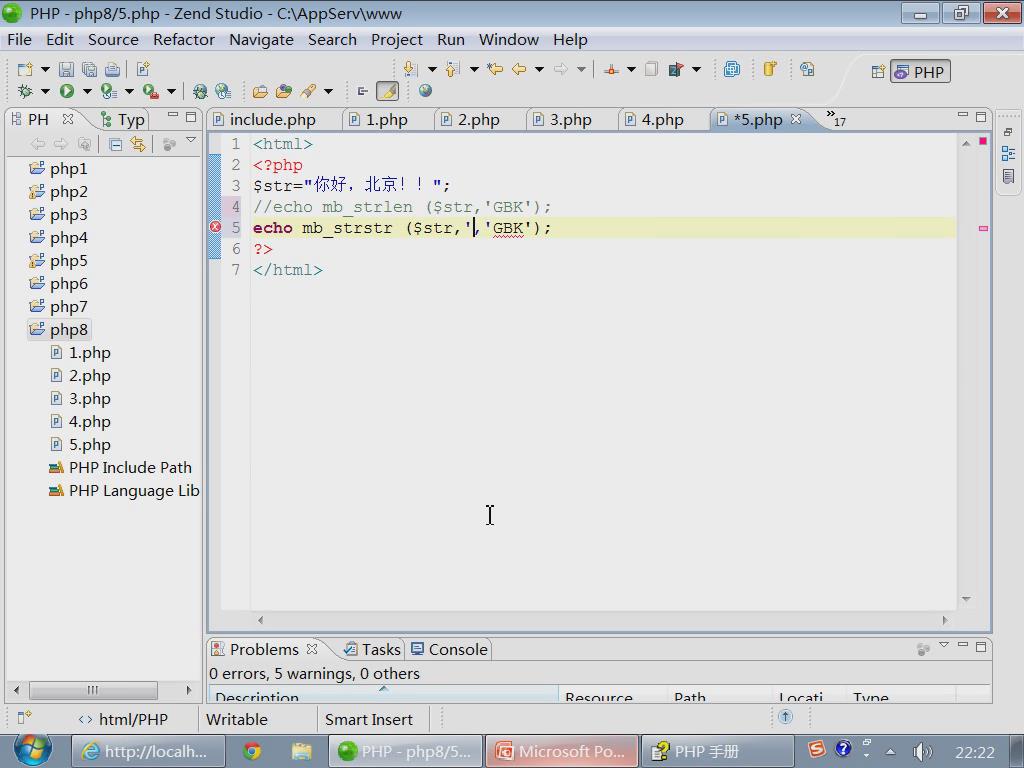
Task: Click the Next Annotation arrow icon
Action: pyautogui.click(x=410, y=69)
